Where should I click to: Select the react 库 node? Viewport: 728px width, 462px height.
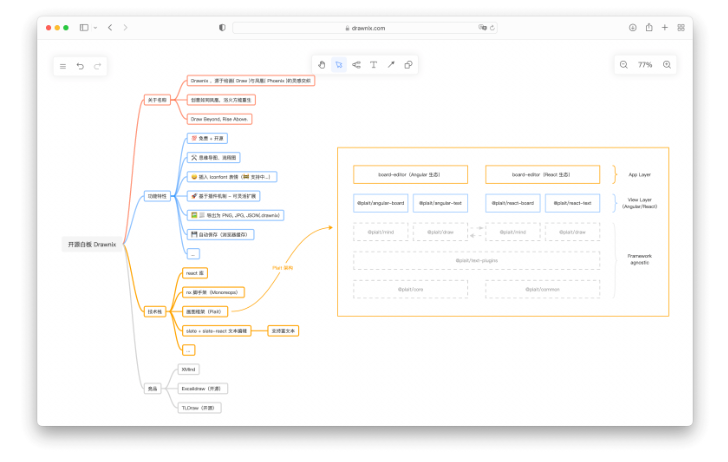coord(195,273)
